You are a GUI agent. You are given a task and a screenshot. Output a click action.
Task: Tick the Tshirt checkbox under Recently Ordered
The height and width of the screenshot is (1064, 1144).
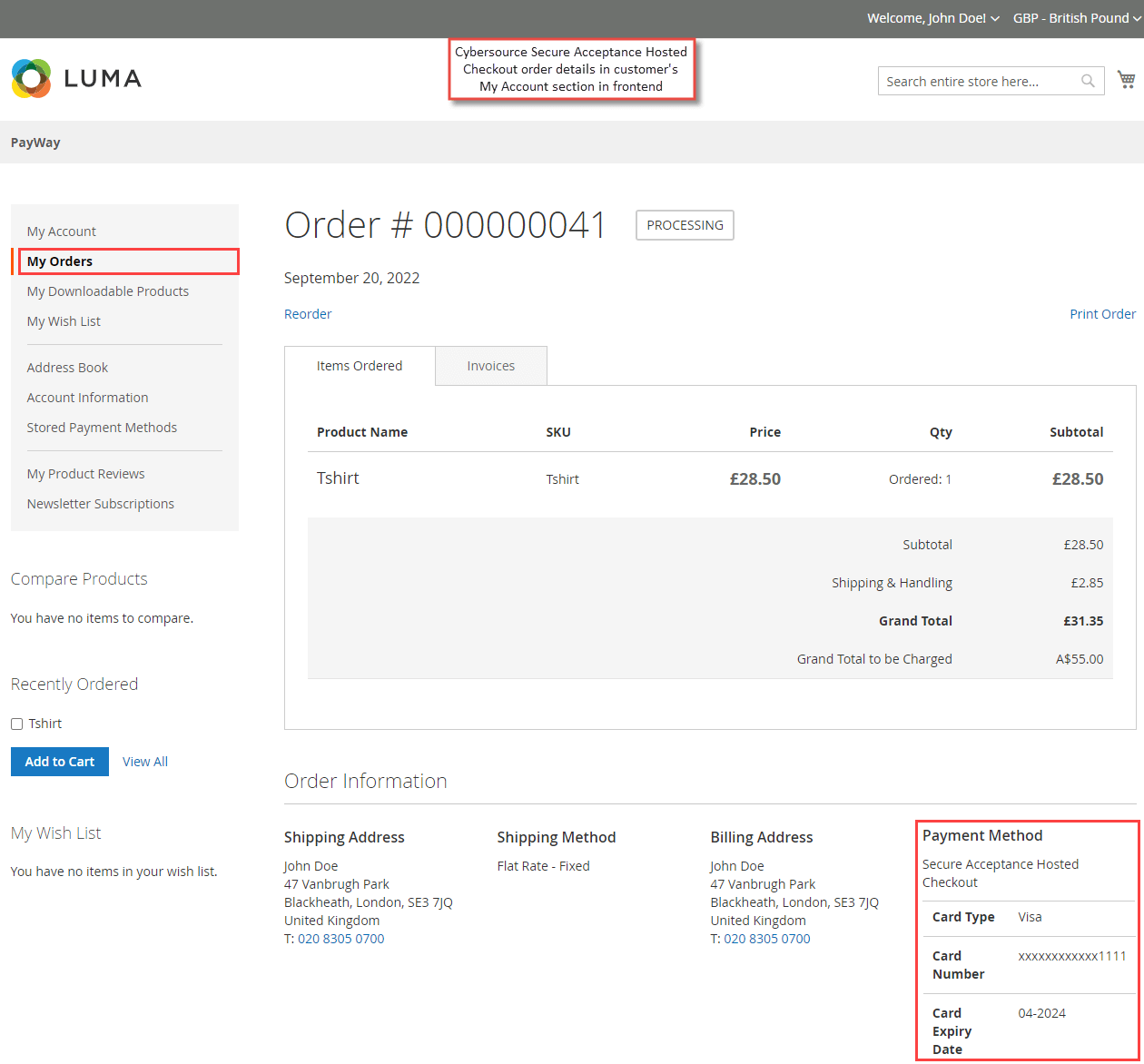coord(16,724)
